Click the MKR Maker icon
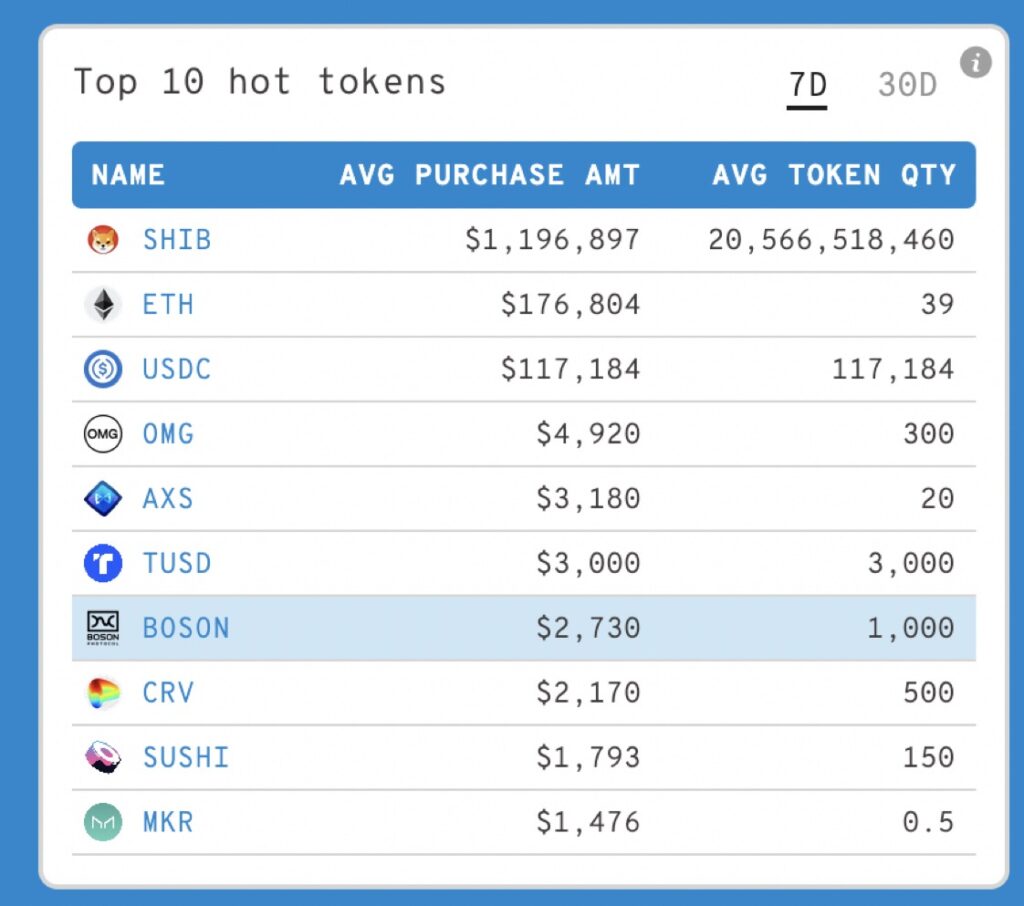This screenshot has width=1024, height=906. [103, 822]
